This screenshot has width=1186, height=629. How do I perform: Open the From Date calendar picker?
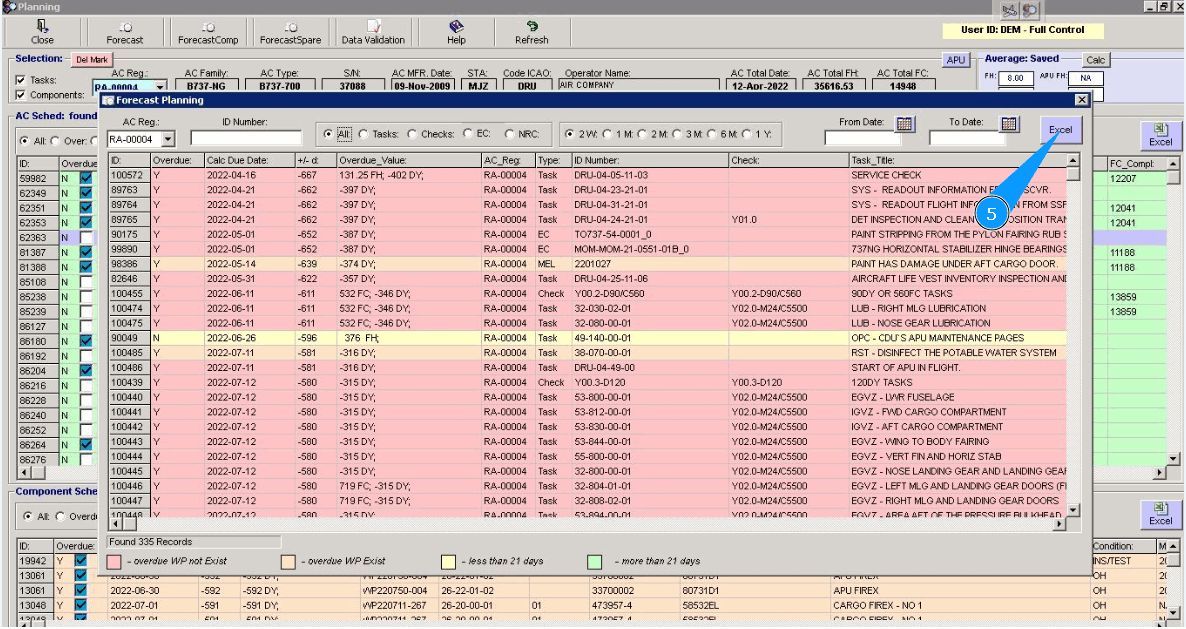[x=905, y=123]
